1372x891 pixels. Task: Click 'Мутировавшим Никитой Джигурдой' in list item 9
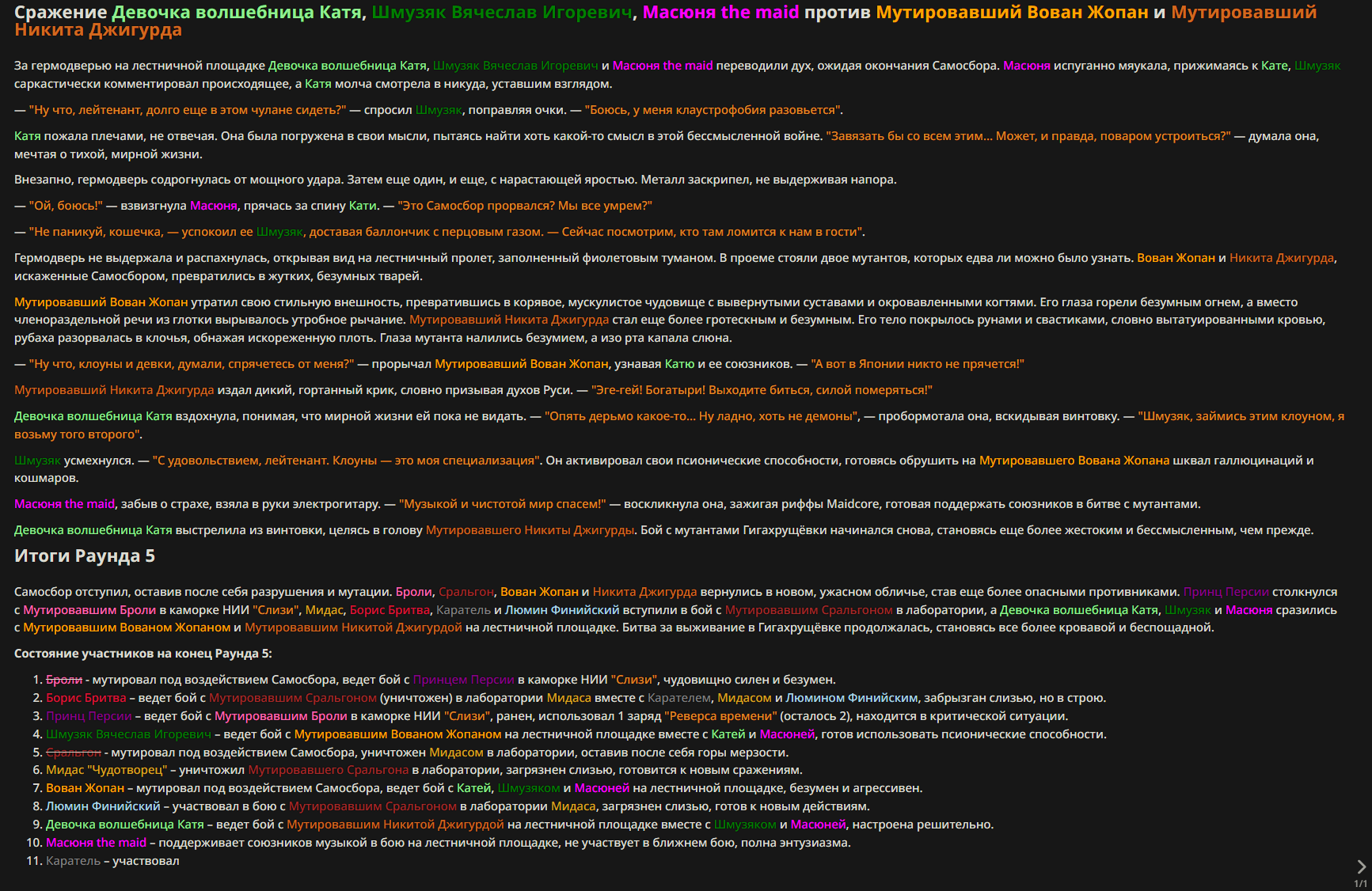click(x=395, y=825)
